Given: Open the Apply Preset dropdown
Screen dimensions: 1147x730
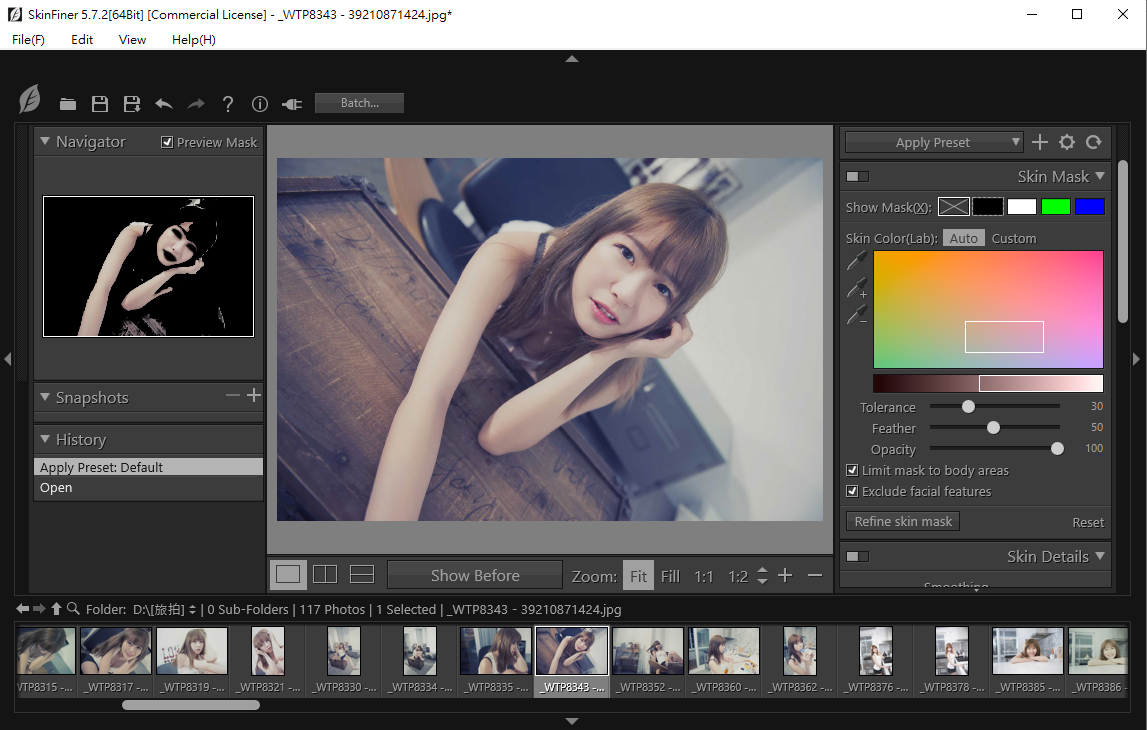Looking at the screenshot, I should tap(933, 142).
